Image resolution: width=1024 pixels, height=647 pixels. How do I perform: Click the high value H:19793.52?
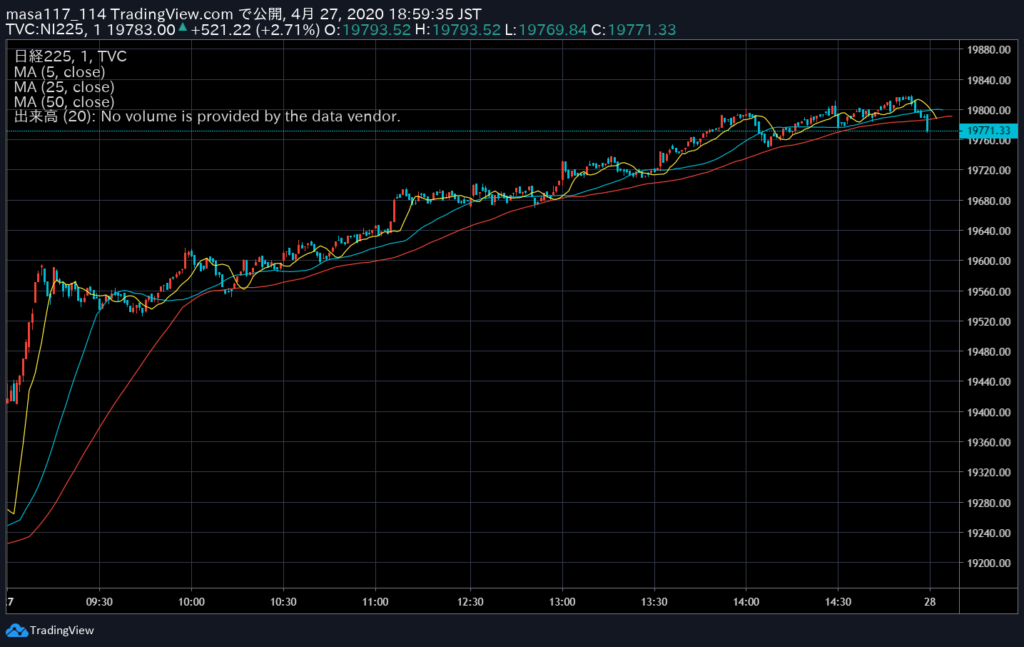(458, 29)
